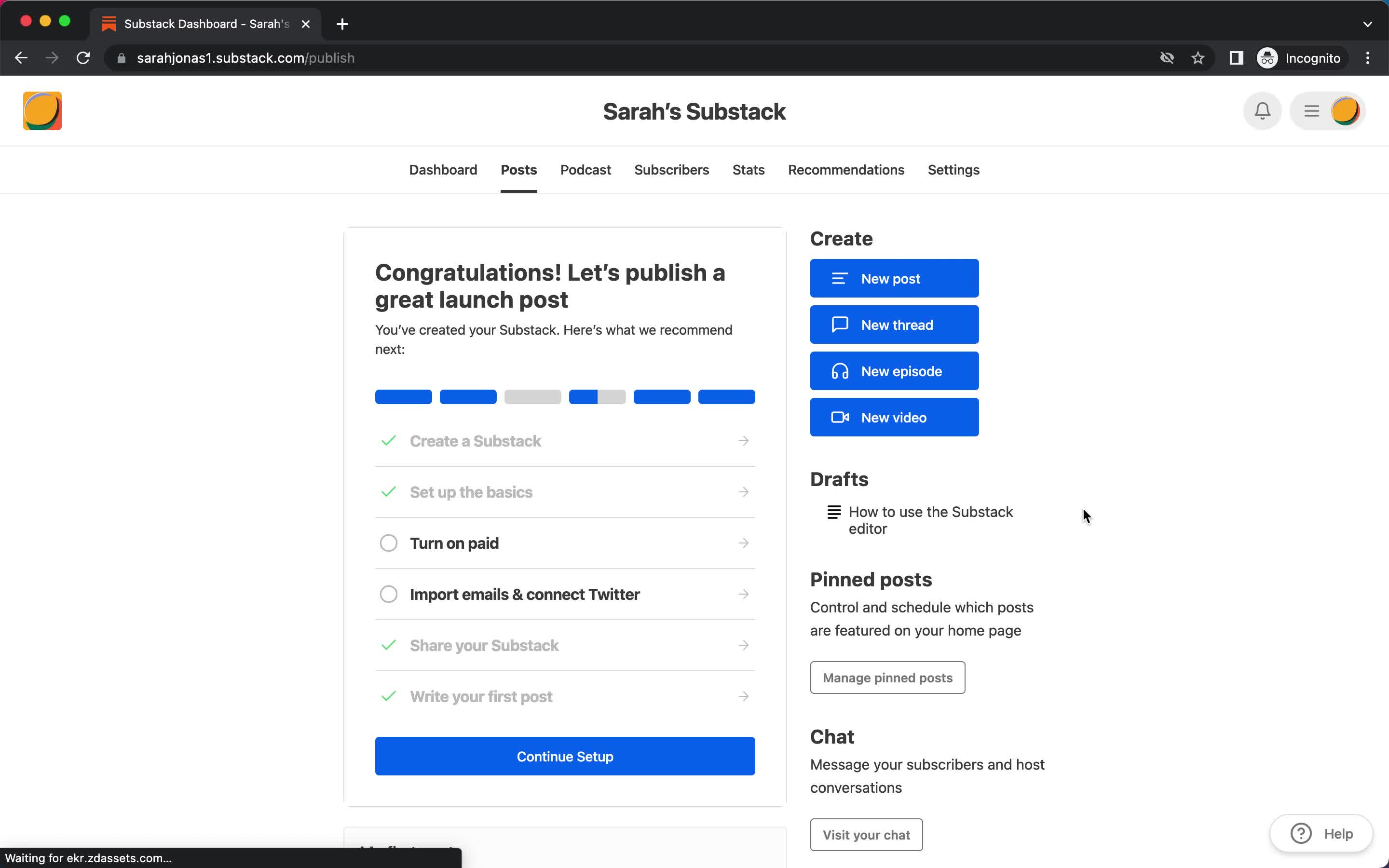The height and width of the screenshot is (868, 1389).
Task: Open Chrome three-dot menu
Action: [1368, 58]
